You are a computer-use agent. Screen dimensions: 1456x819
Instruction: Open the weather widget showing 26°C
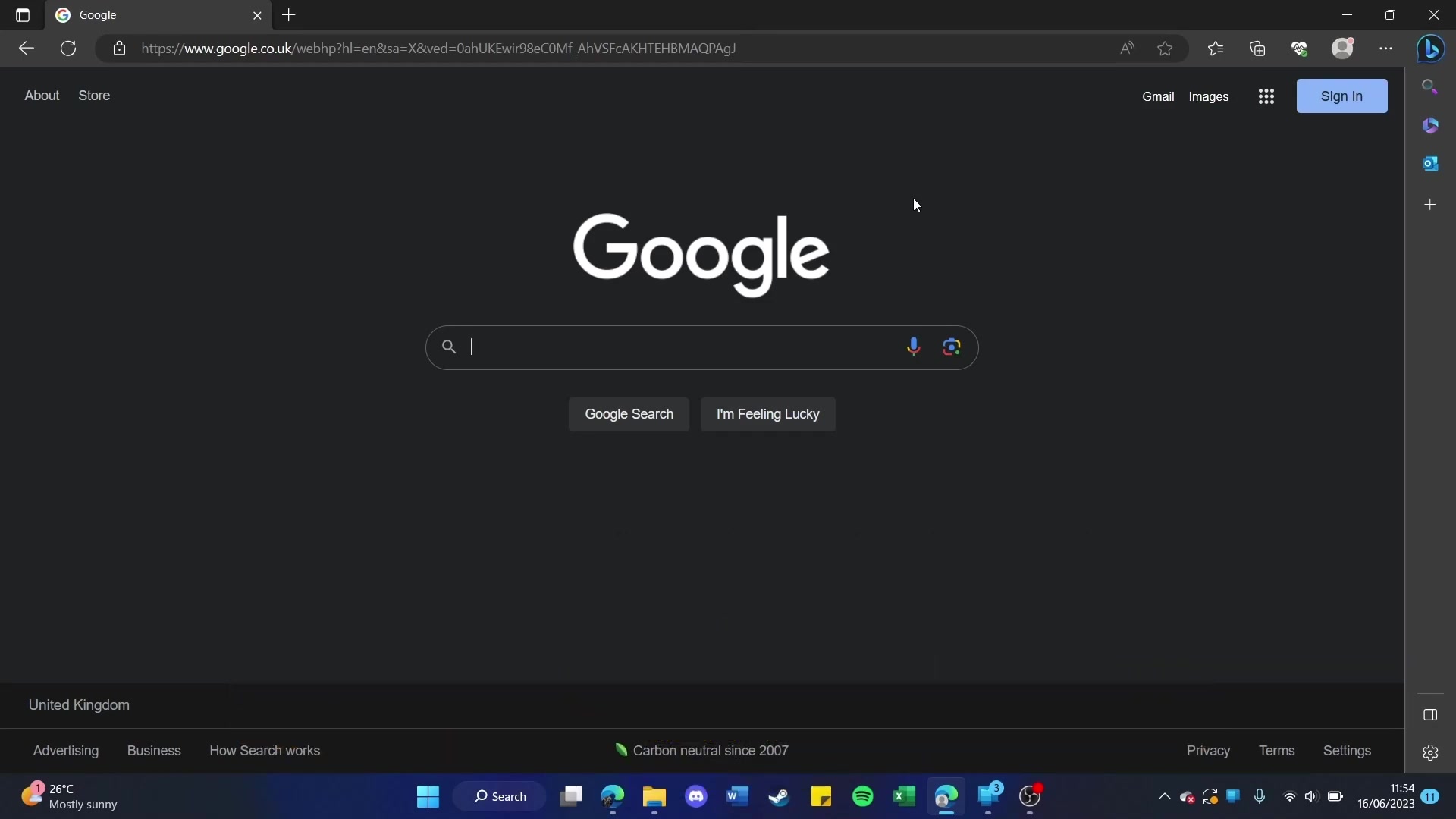click(70, 796)
